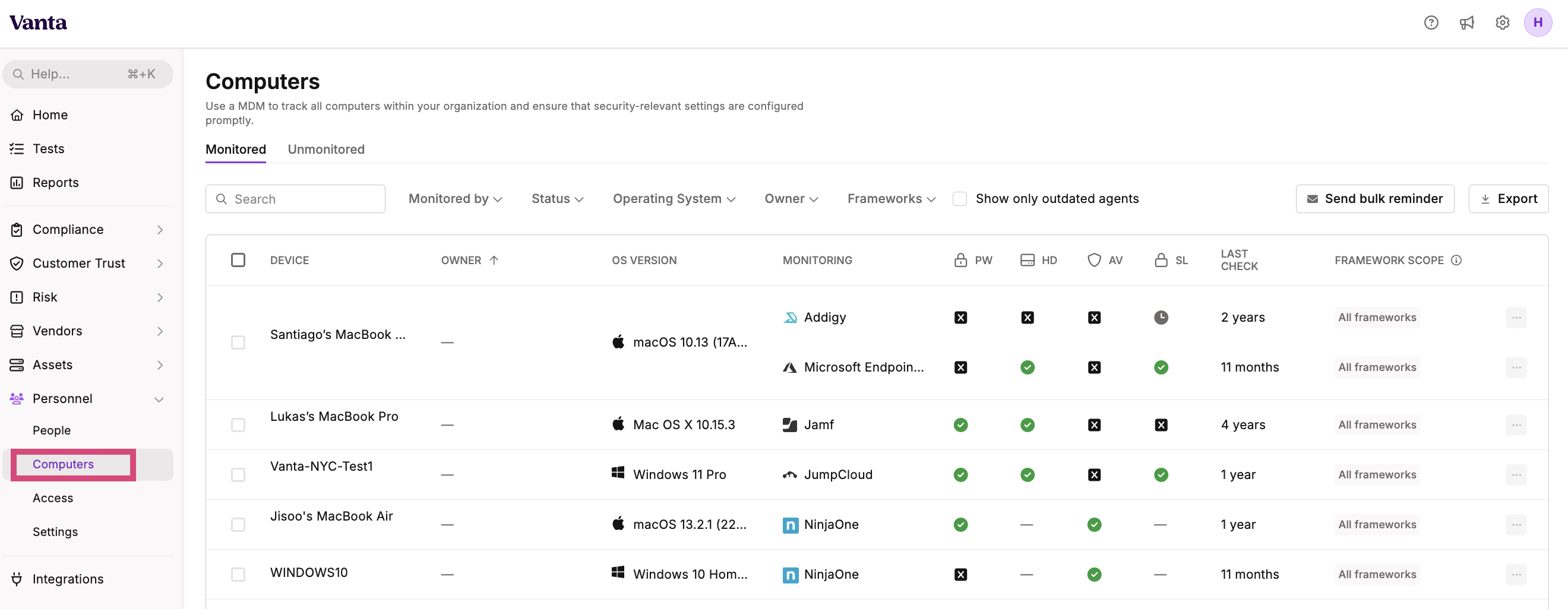The width and height of the screenshot is (1568, 609).
Task: Click the All frameworks tag for NinjaOne WINDOWS10
Action: click(1377, 575)
